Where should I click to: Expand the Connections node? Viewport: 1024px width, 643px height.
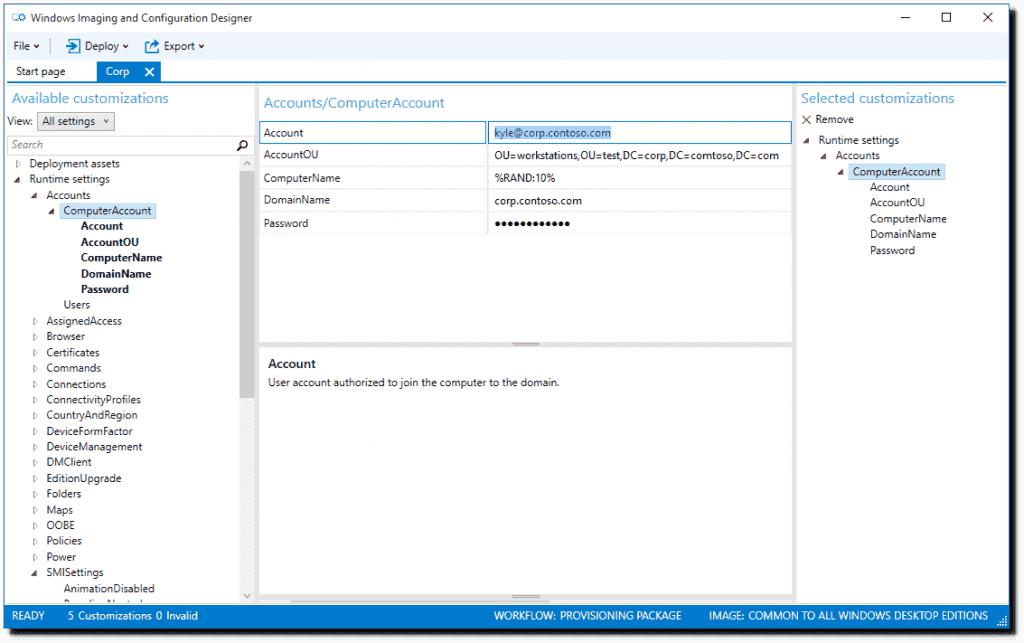pyautogui.click(x=35, y=384)
